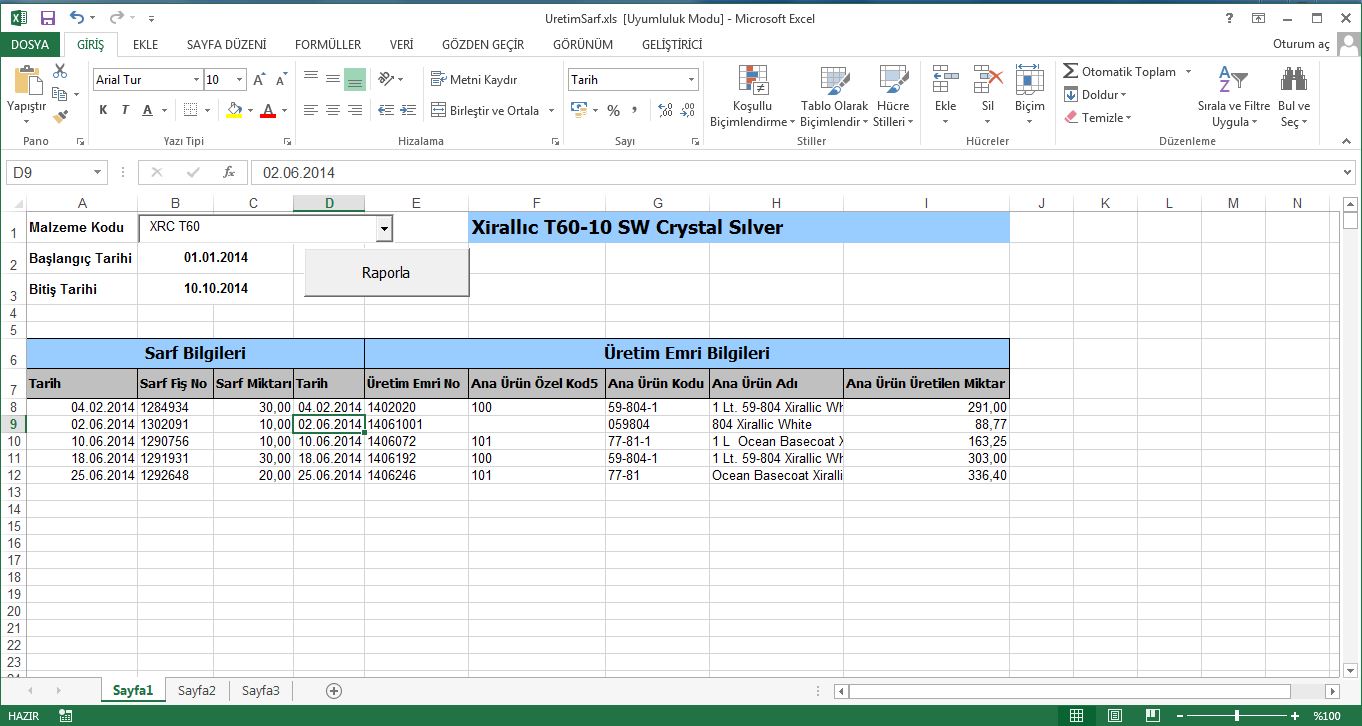Screen dimensions: 1362x726
Task: Switch to the VERİ tab
Action: tap(402, 45)
